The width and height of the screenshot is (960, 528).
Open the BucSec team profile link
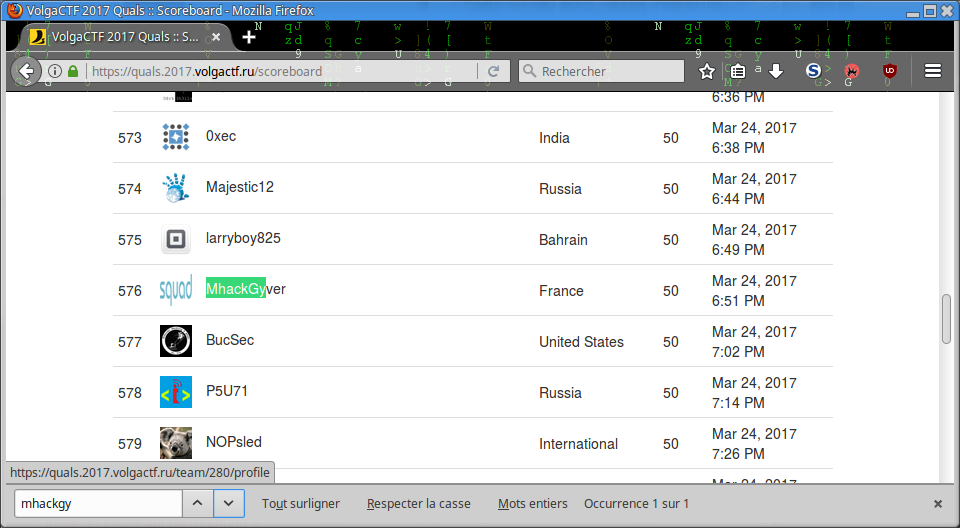[x=230, y=340]
